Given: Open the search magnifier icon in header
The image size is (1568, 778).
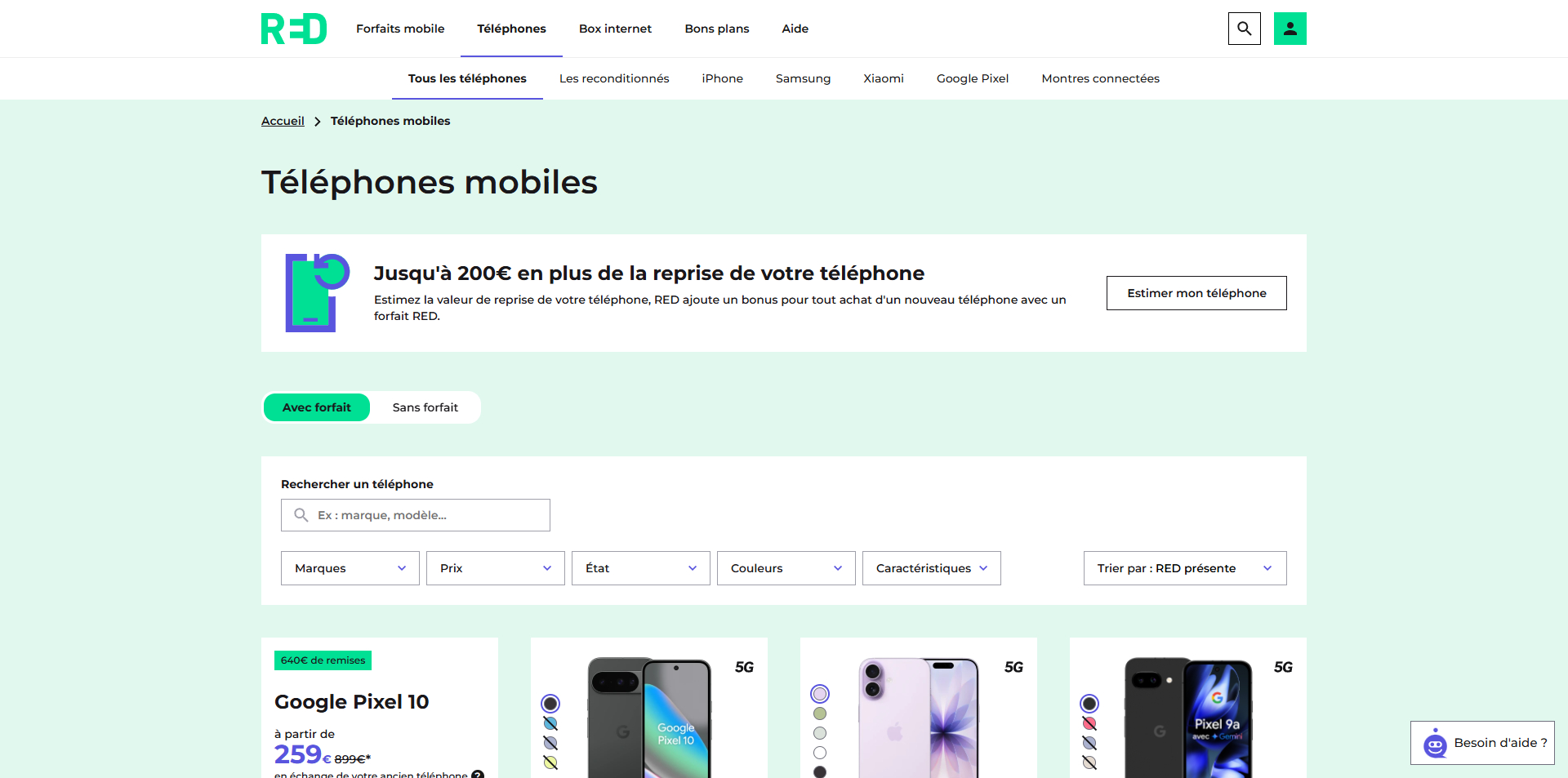Looking at the screenshot, I should coord(1245,29).
